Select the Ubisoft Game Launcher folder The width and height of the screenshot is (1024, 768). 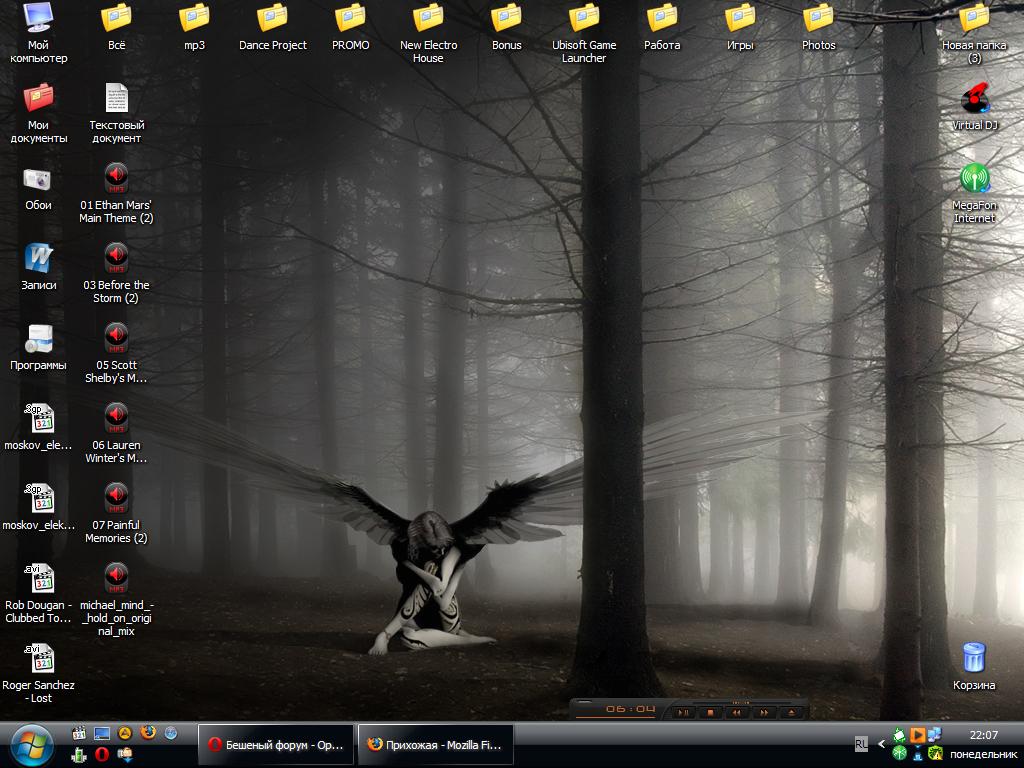pos(584,19)
